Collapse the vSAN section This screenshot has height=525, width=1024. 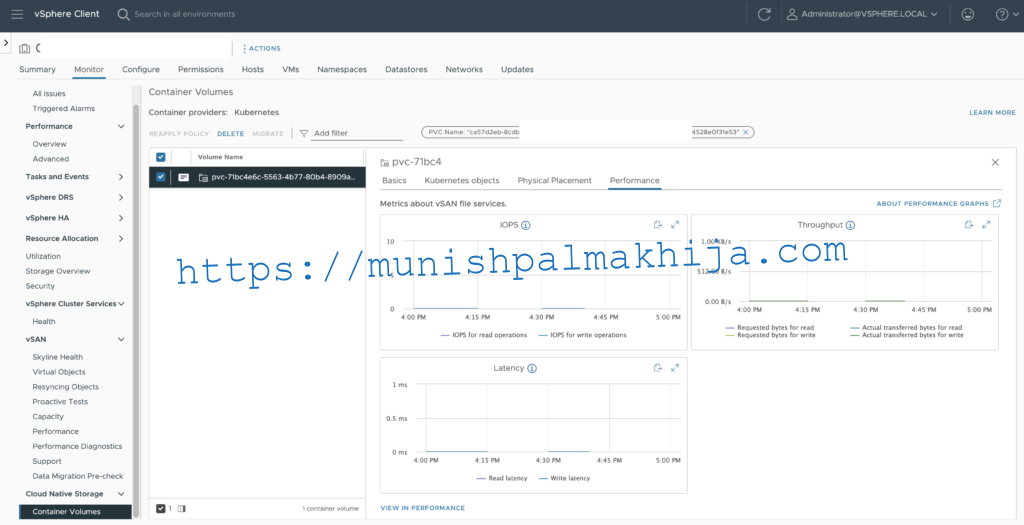point(121,340)
